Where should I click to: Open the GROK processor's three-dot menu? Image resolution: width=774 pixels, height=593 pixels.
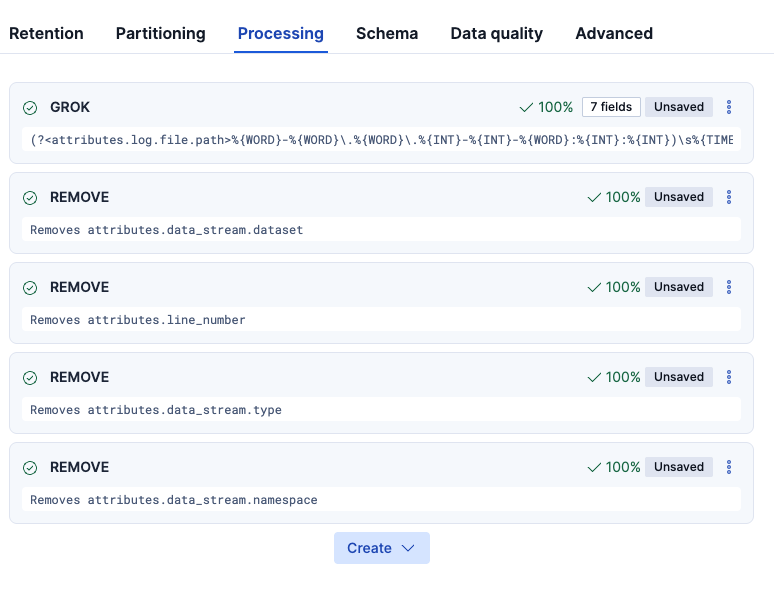click(x=729, y=107)
